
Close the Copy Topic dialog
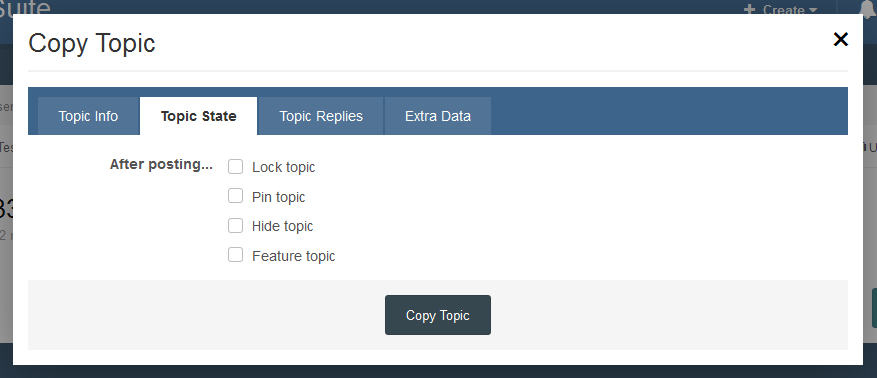pyautogui.click(x=841, y=39)
